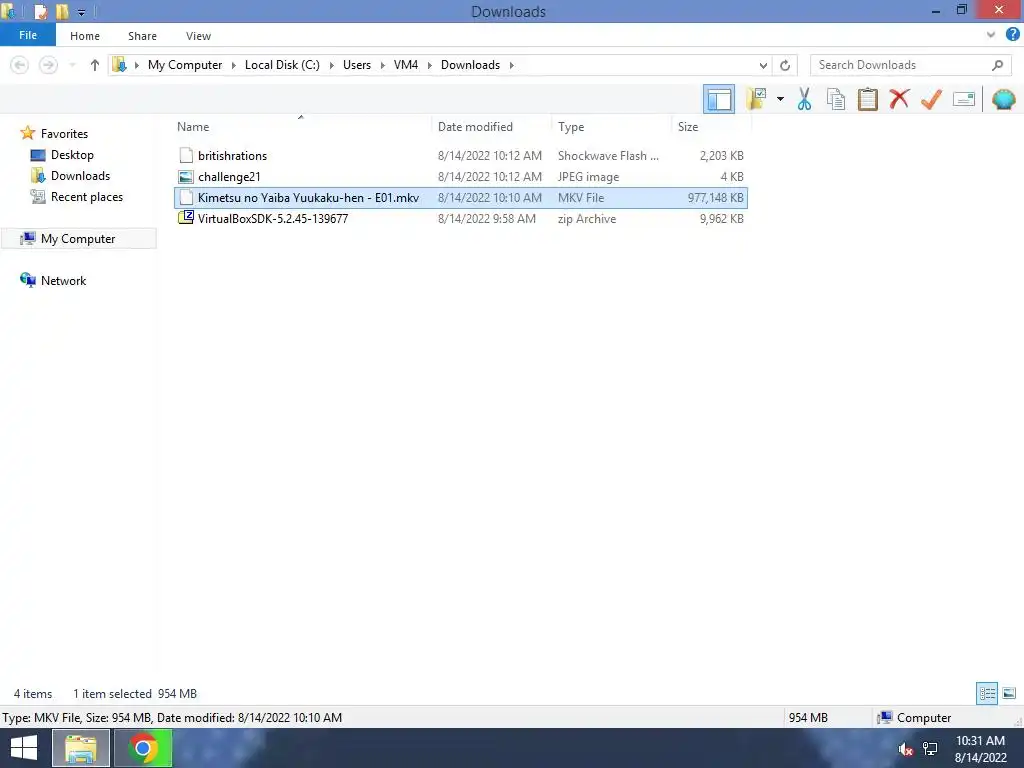Open the folder options dropdown arrow
The width and height of the screenshot is (1024, 768).
pos(780,99)
